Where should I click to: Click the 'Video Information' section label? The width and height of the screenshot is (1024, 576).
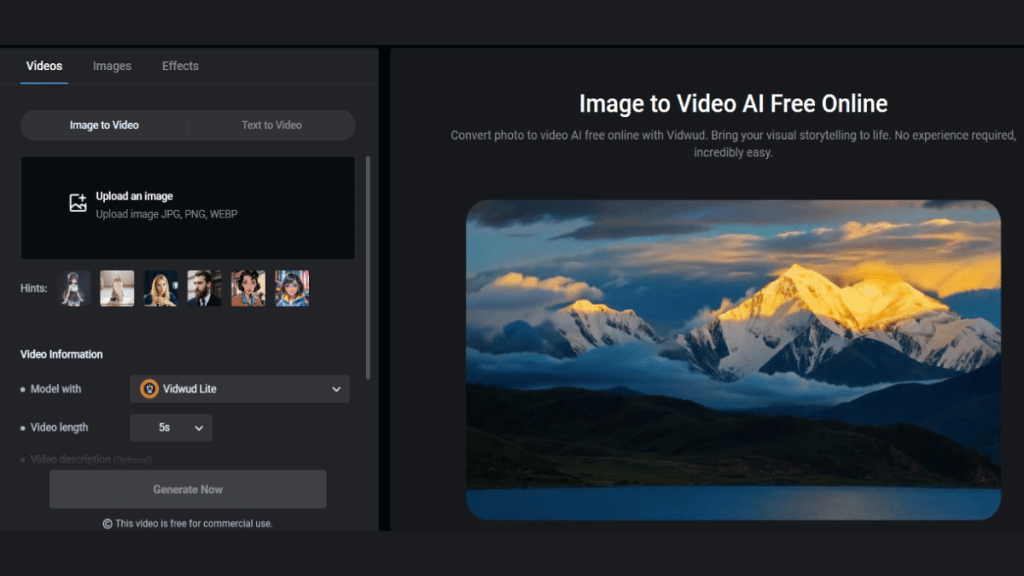pyautogui.click(x=61, y=354)
